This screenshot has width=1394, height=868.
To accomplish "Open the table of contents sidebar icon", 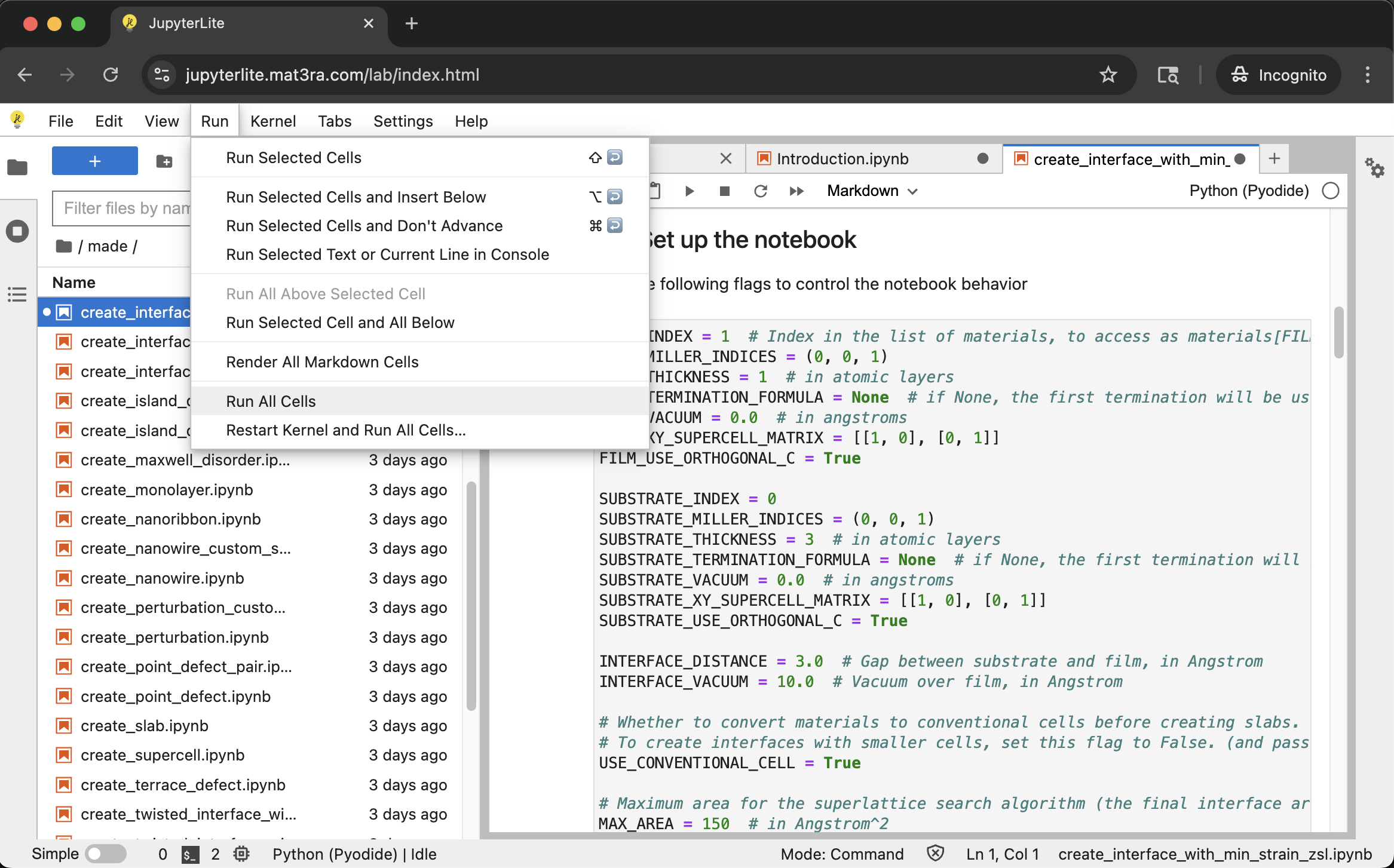I will point(17,294).
